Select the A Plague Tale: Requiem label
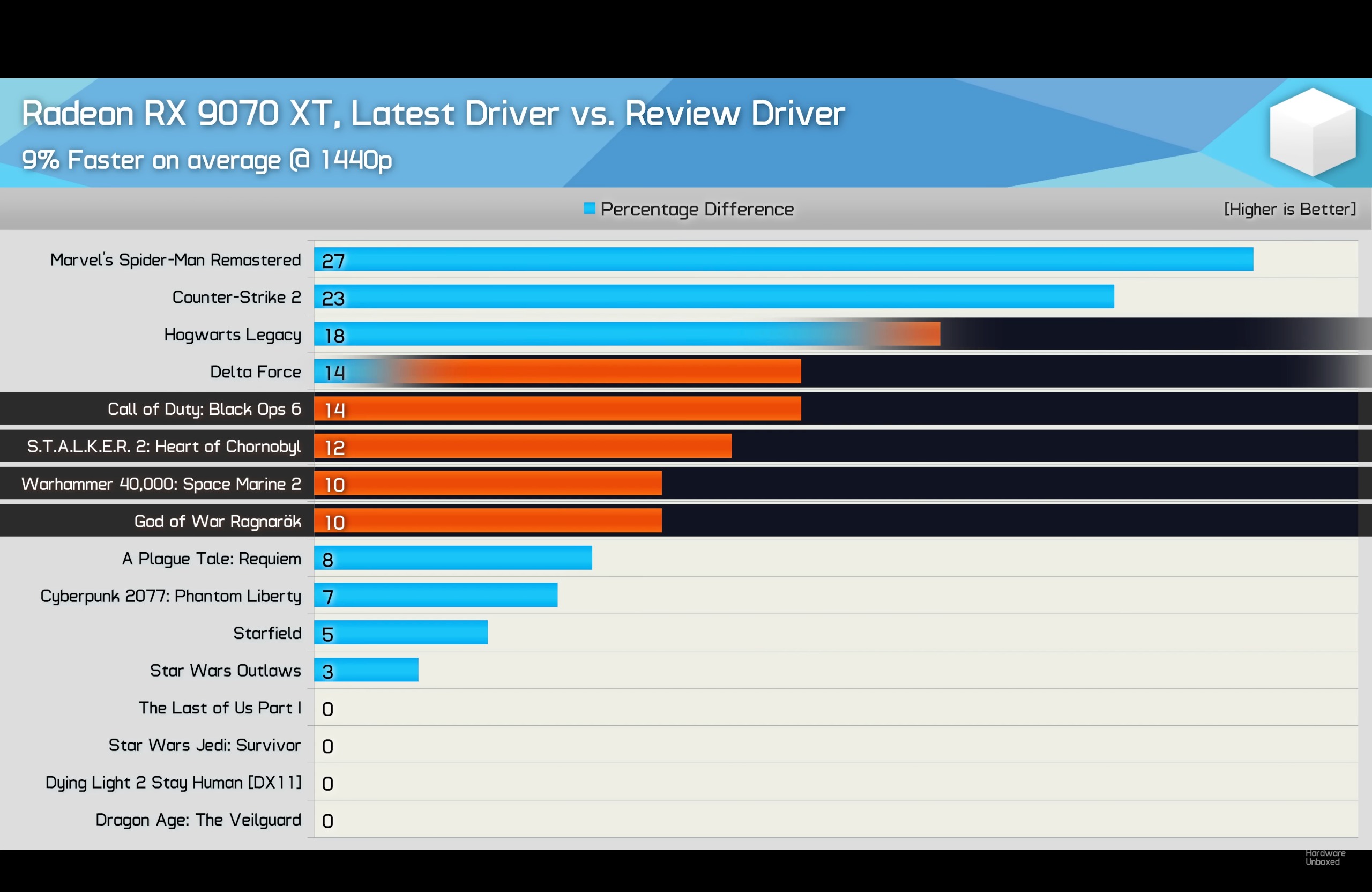1372x892 pixels. (212, 559)
